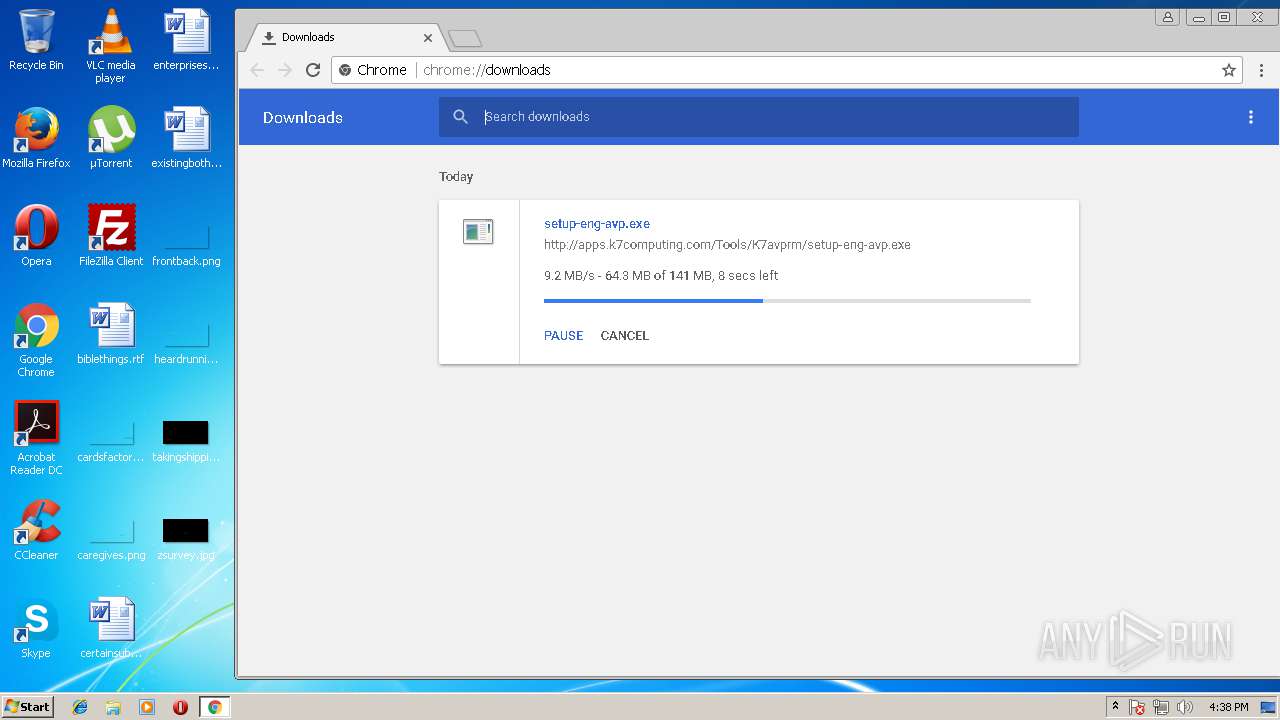The image size is (1280, 720).
Task: Select the enterprises Word document icon
Action: [x=186, y=40]
